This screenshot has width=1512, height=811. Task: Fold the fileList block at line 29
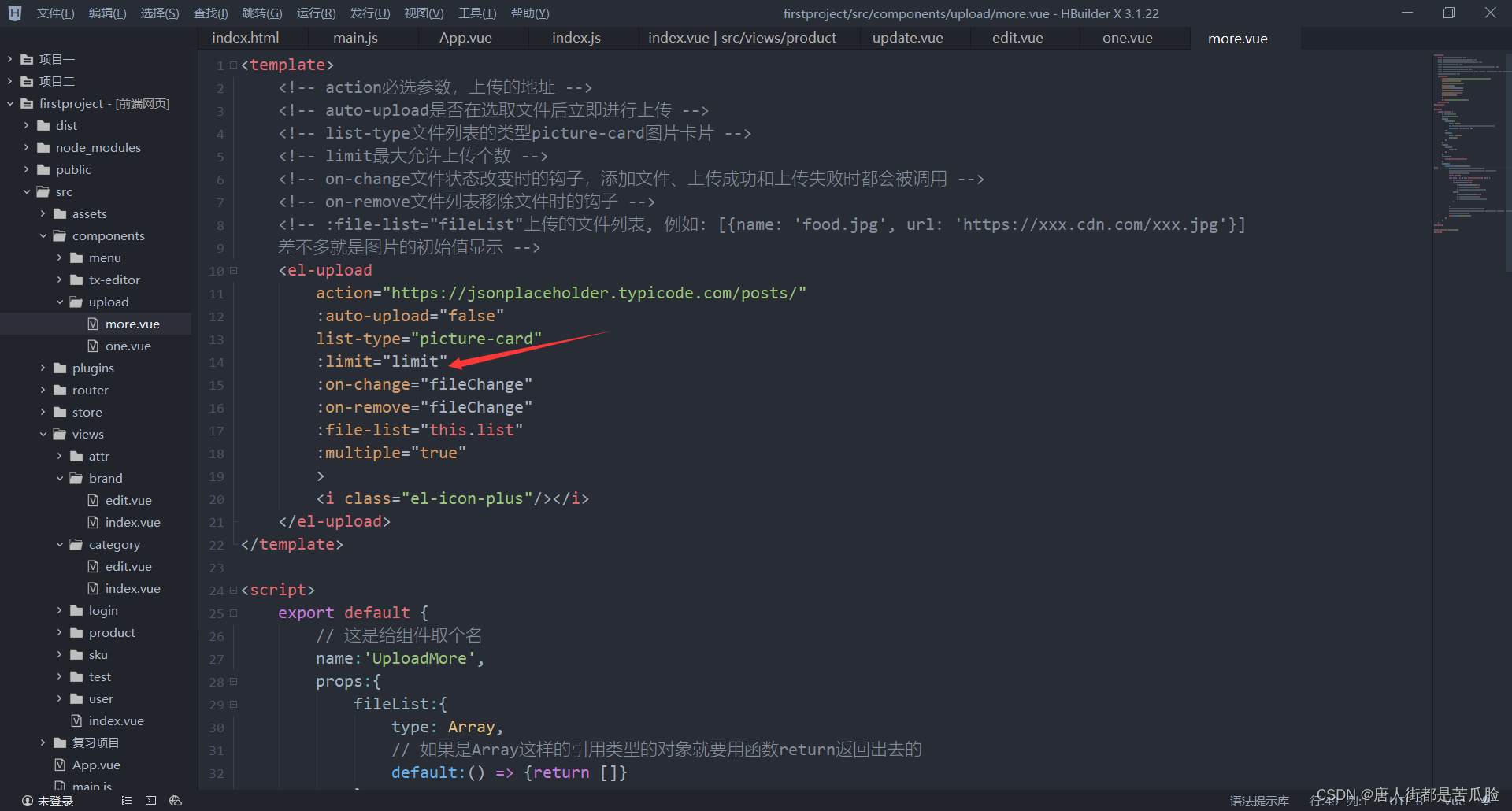click(x=233, y=704)
